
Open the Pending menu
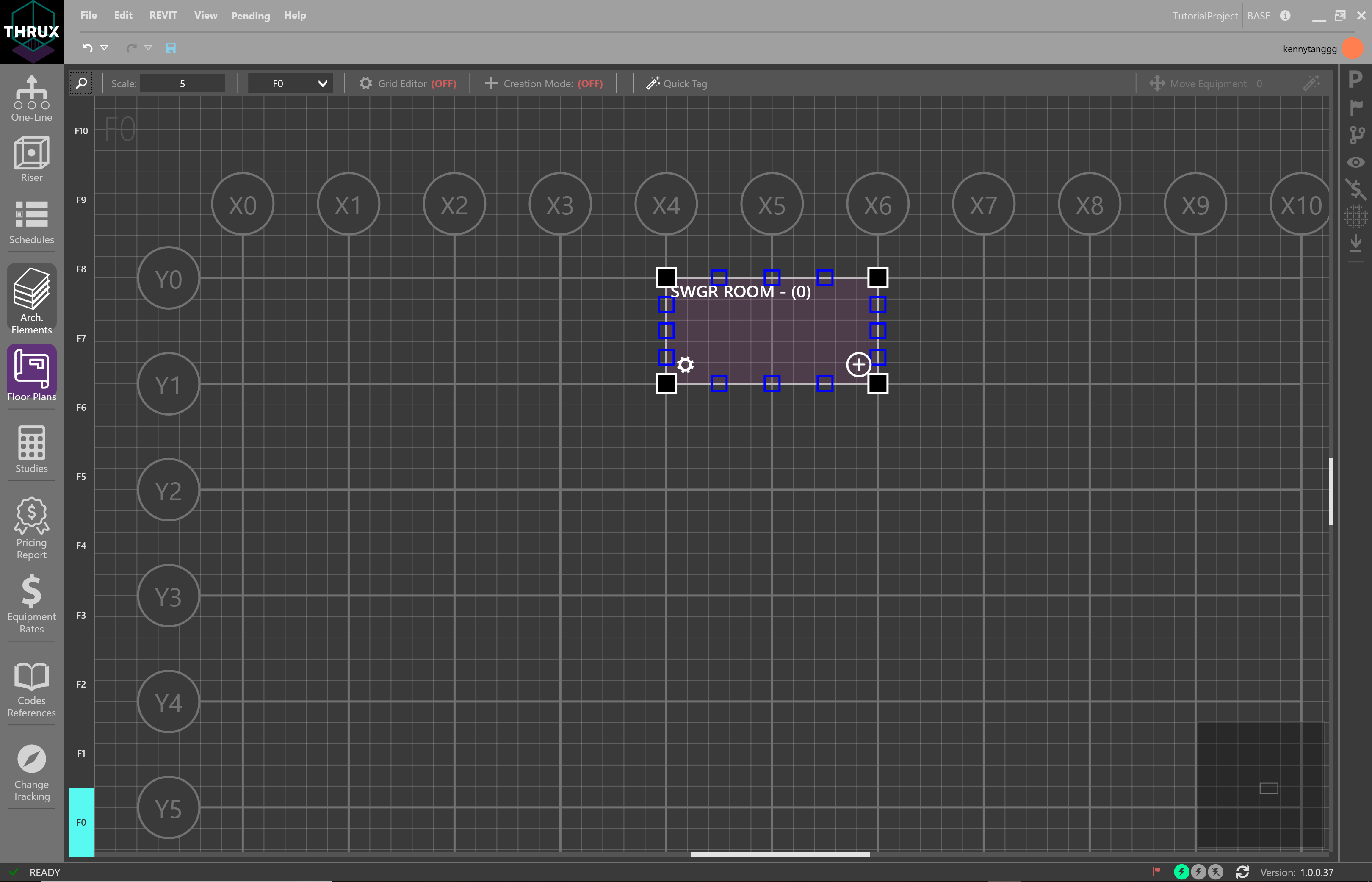coord(250,16)
